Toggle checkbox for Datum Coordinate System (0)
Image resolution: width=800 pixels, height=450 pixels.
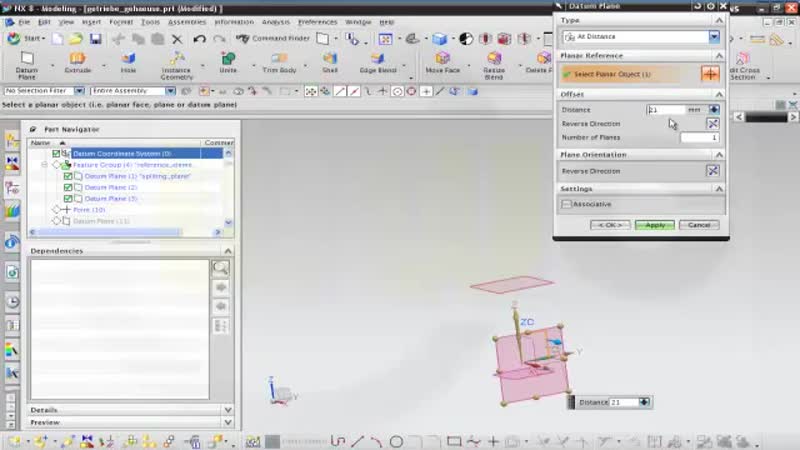tap(56, 153)
